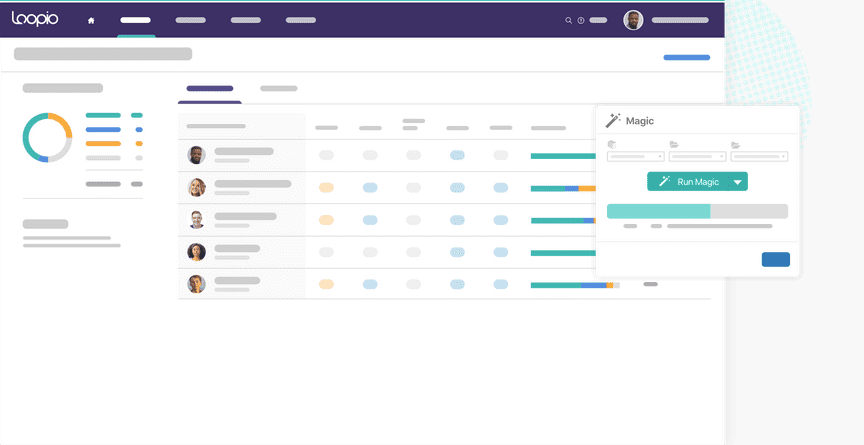Click the orange status pill in the second row
864x445 pixels.
326,188
